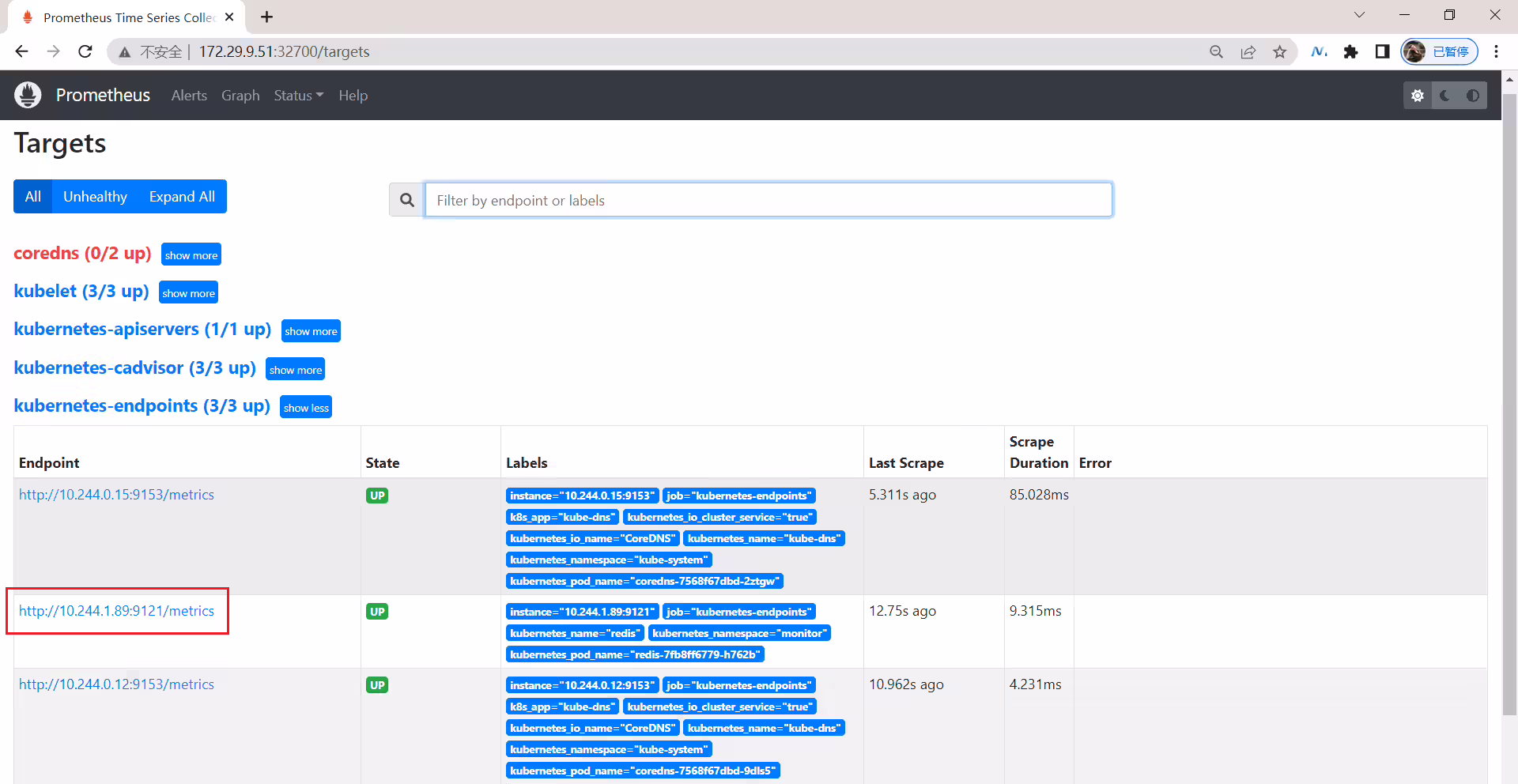Focus the Filter by endpoint or labels field

pyautogui.click(x=768, y=200)
